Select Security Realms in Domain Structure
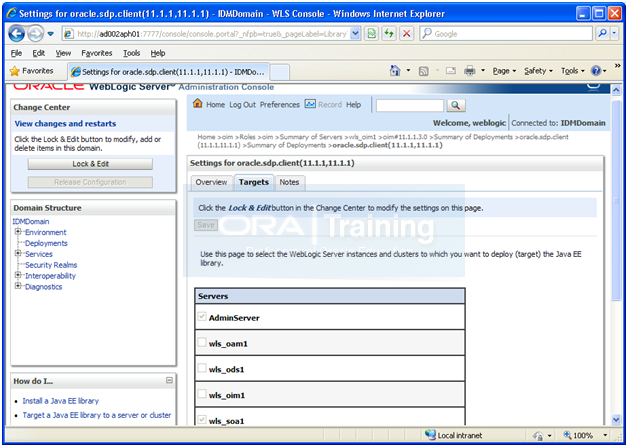The height and width of the screenshot is (447, 628). [x=51, y=265]
